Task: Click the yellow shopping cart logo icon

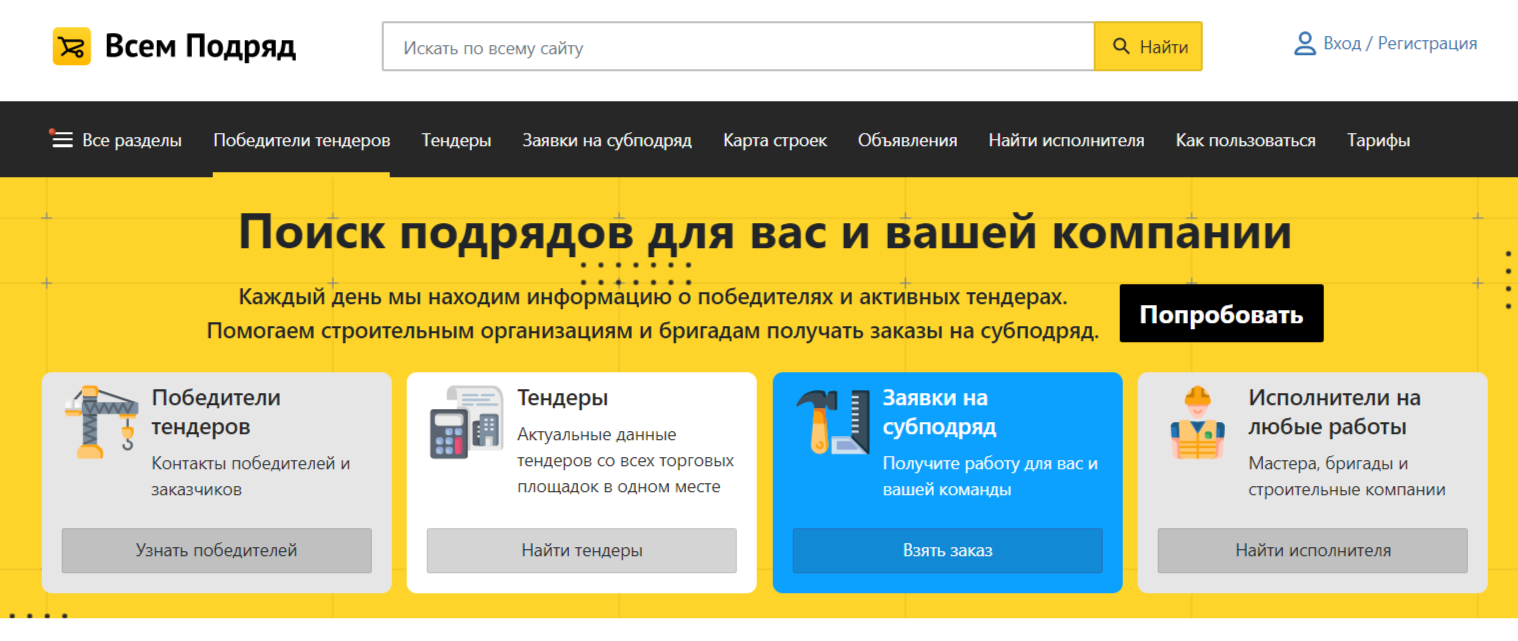Action: click(x=71, y=45)
